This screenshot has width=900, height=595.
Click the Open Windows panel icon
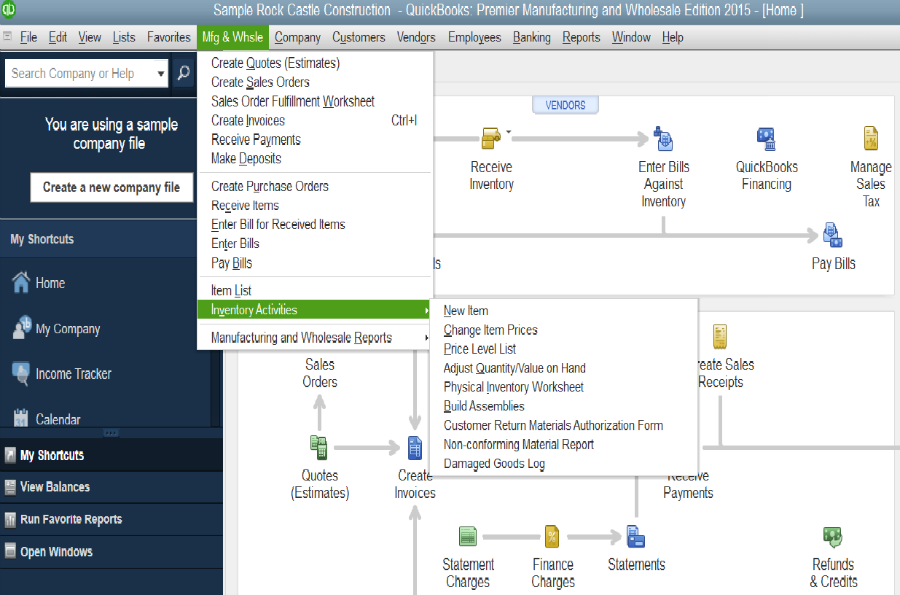tap(10, 551)
